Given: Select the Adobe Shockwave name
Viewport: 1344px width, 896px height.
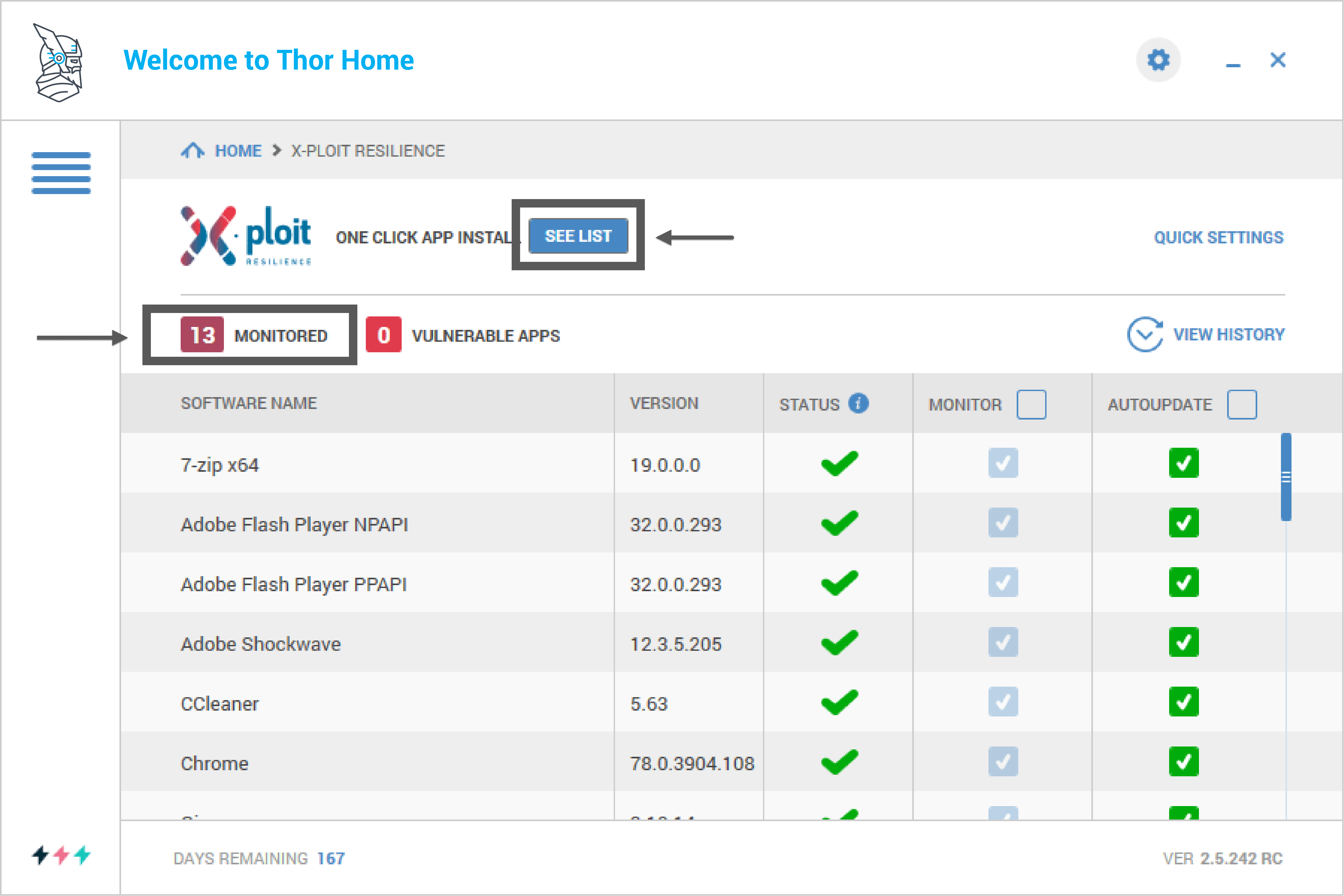Looking at the screenshot, I should click(261, 644).
